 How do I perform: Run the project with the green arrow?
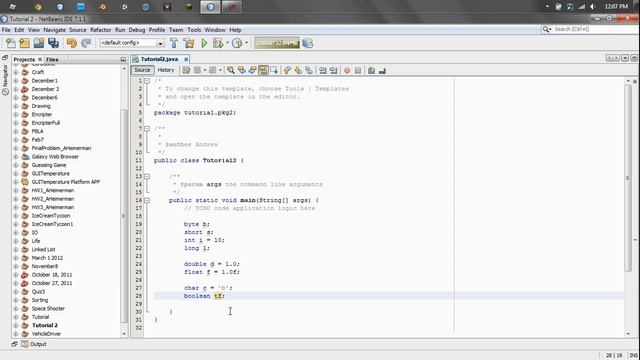point(204,43)
